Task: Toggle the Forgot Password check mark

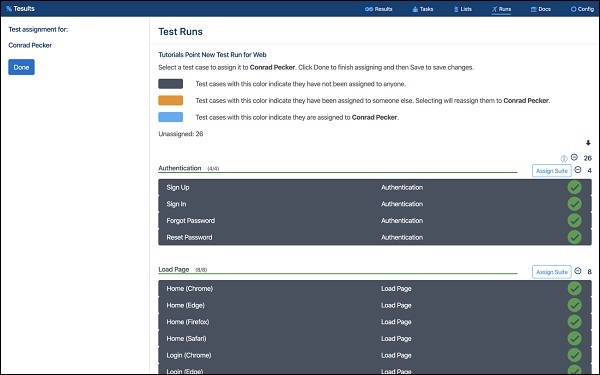Action: click(574, 220)
